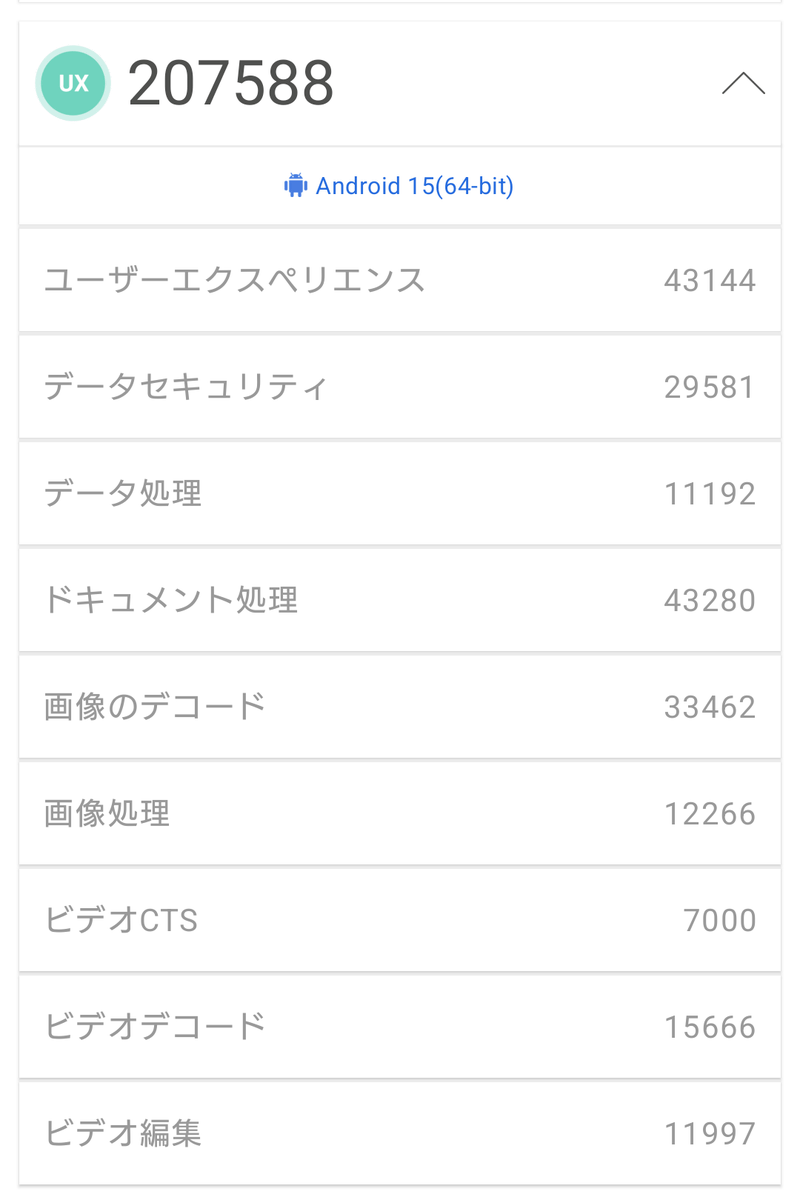Tap the ビデオCTS score 7000
Screen dimensions: 800x1200
719,920
